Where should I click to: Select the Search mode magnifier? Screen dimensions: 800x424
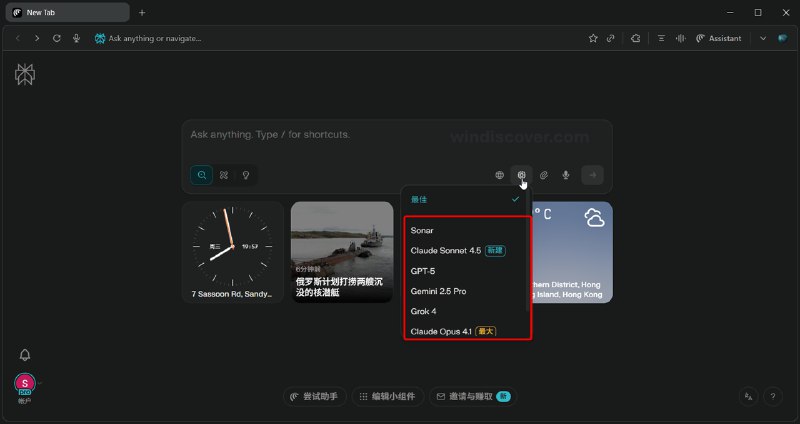pyautogui.click(x=202, y=175)
